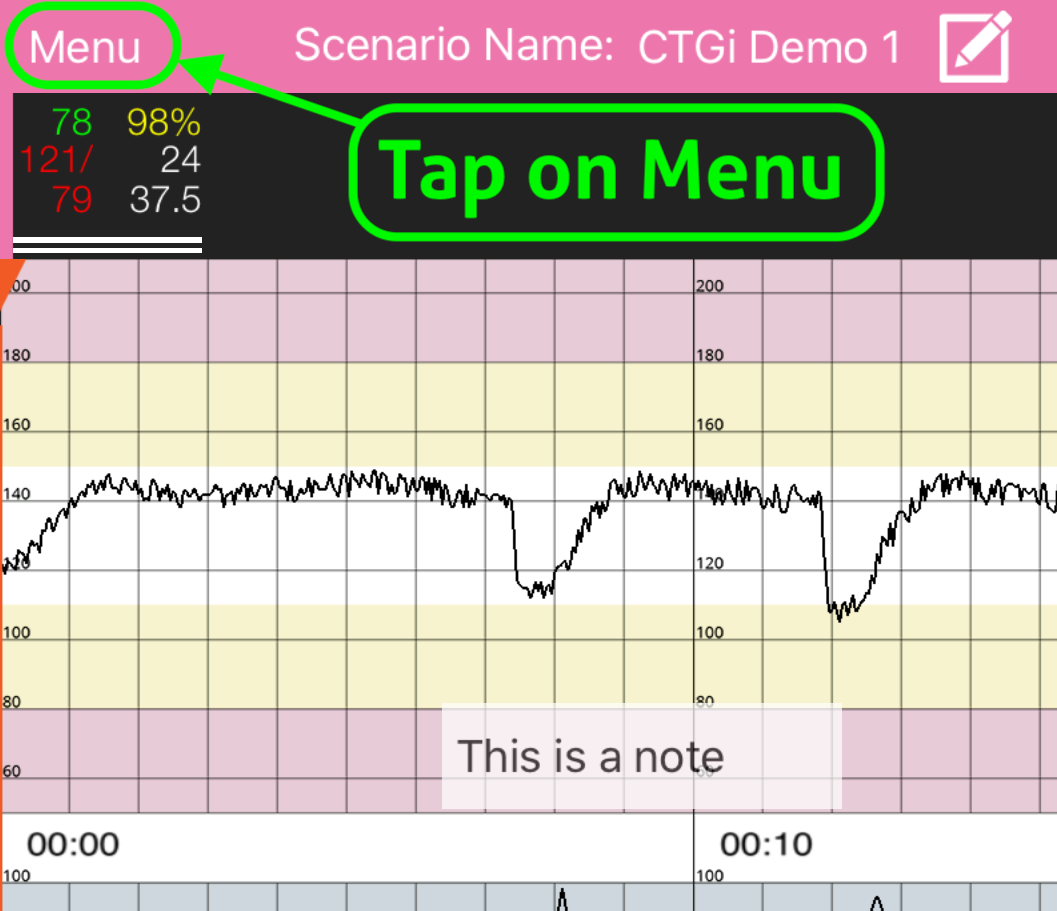1057x911 pixels.
Task: Click the edit scenario pencil icon
Action: pyautogui.click(x=974, y=47)
